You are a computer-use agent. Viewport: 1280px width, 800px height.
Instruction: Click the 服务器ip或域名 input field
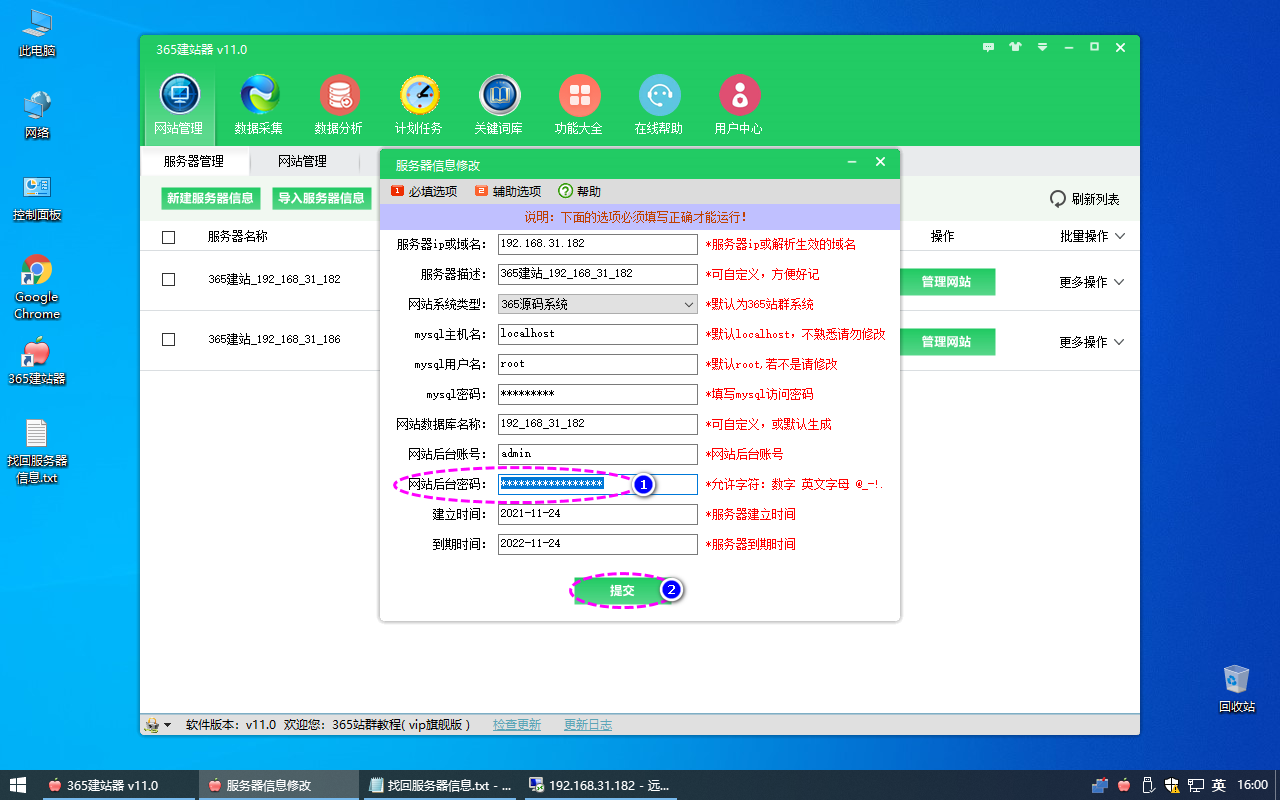(598, 244)
